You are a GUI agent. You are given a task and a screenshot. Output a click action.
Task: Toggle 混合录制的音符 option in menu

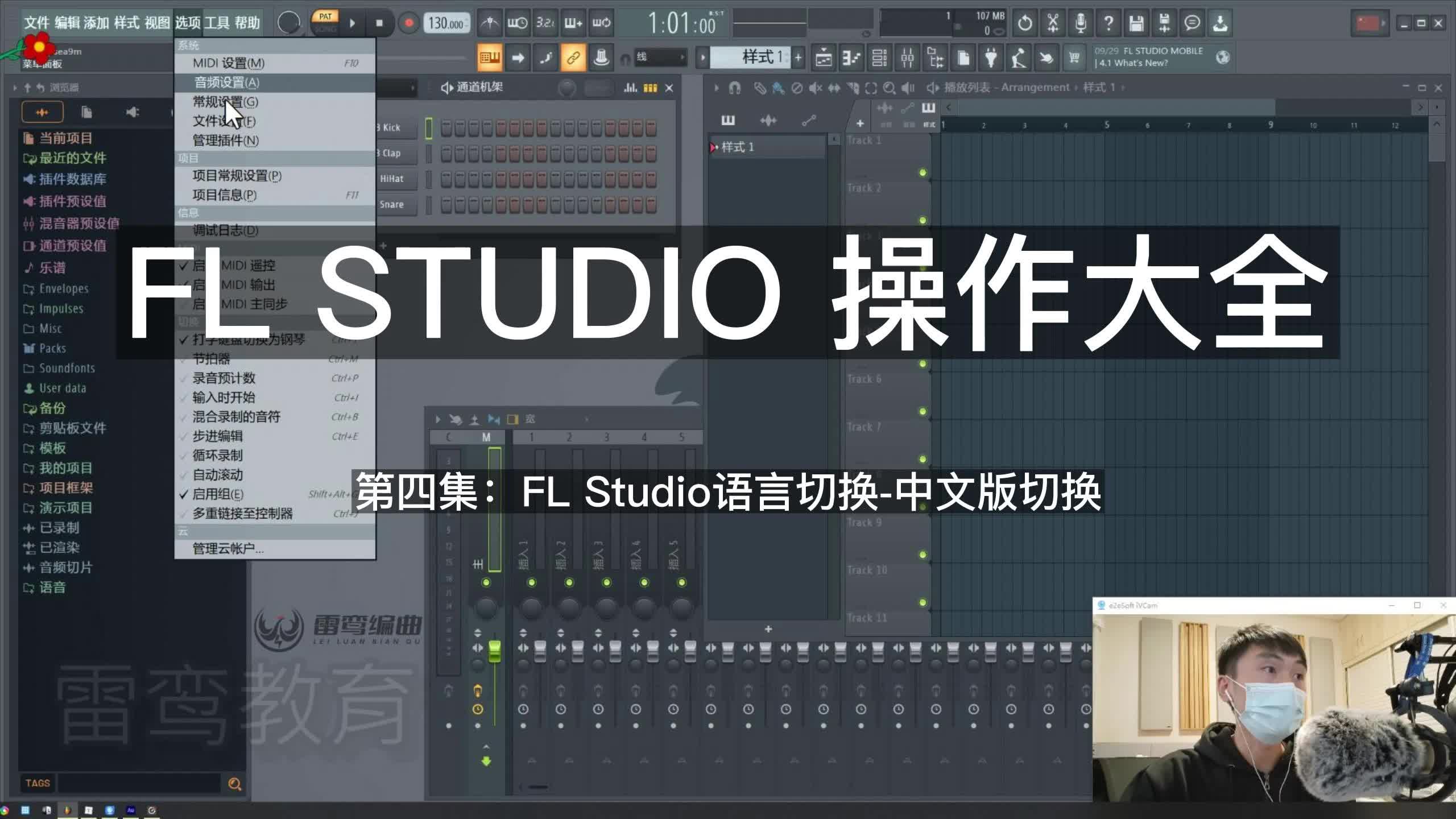275,417
